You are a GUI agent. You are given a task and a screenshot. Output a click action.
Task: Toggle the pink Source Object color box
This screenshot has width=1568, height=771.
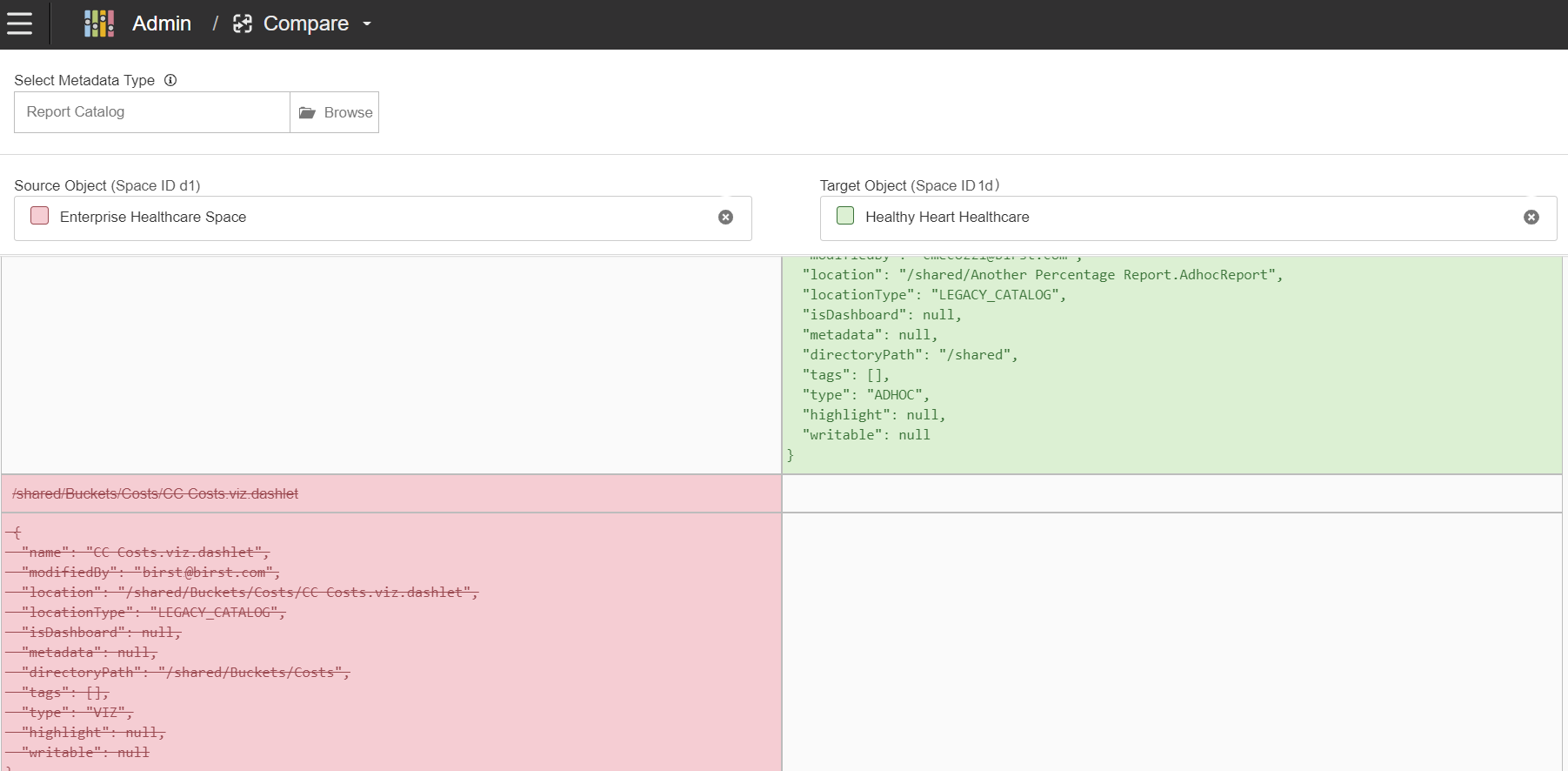(x=40, y=216)
